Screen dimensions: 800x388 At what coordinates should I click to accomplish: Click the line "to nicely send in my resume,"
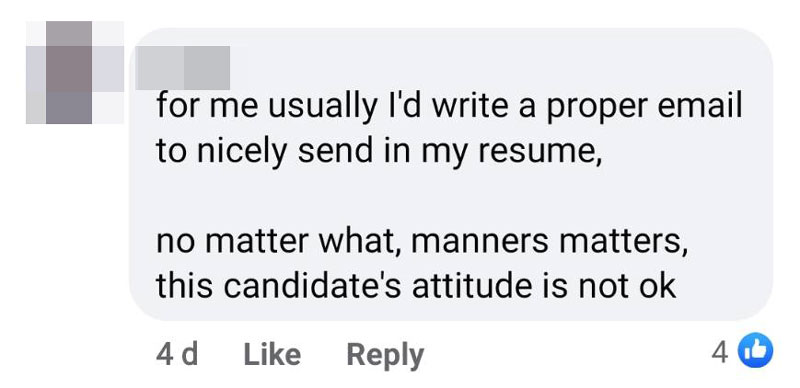coord(379,153)
